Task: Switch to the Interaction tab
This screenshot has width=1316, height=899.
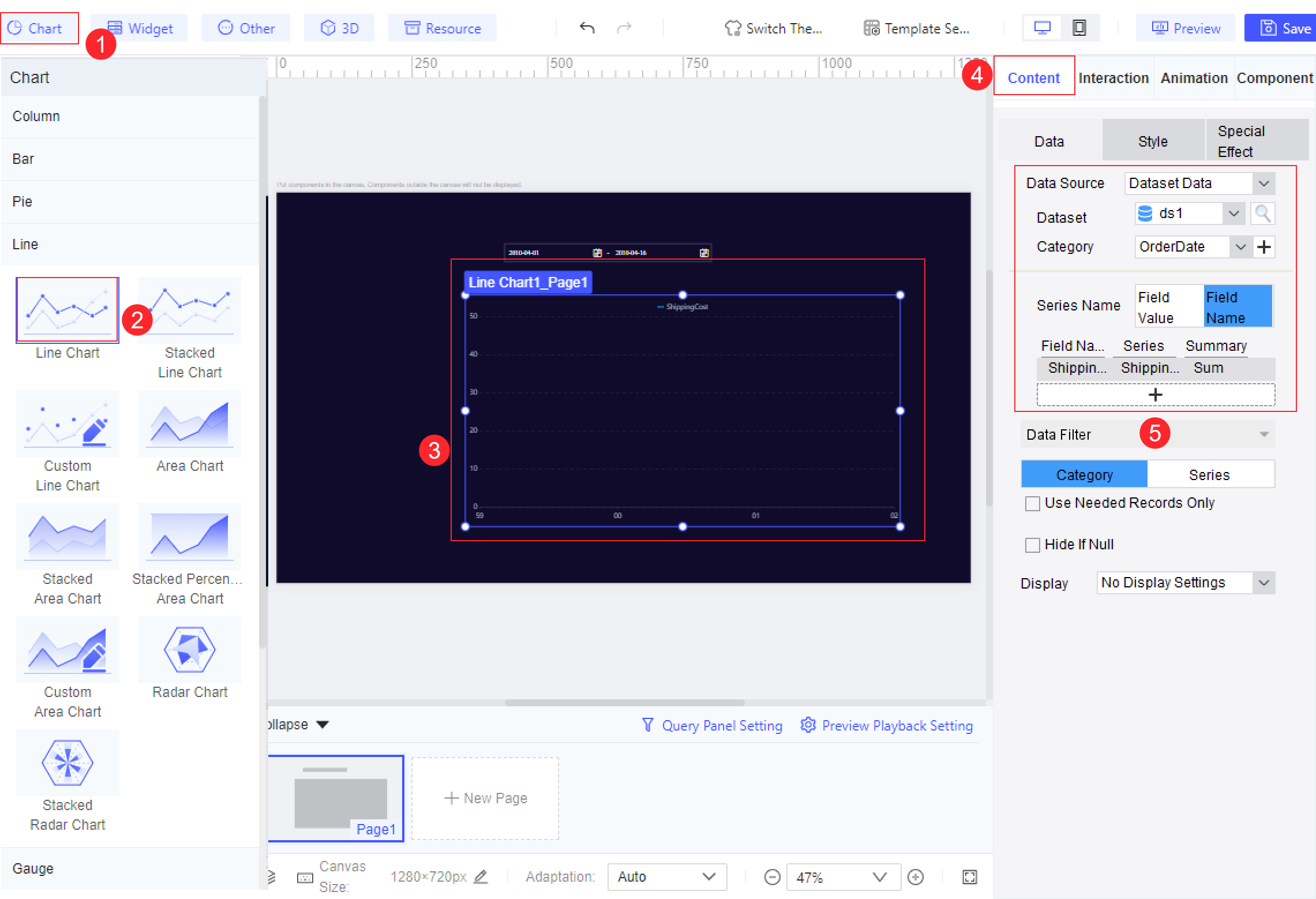Action: point(1113,78)
